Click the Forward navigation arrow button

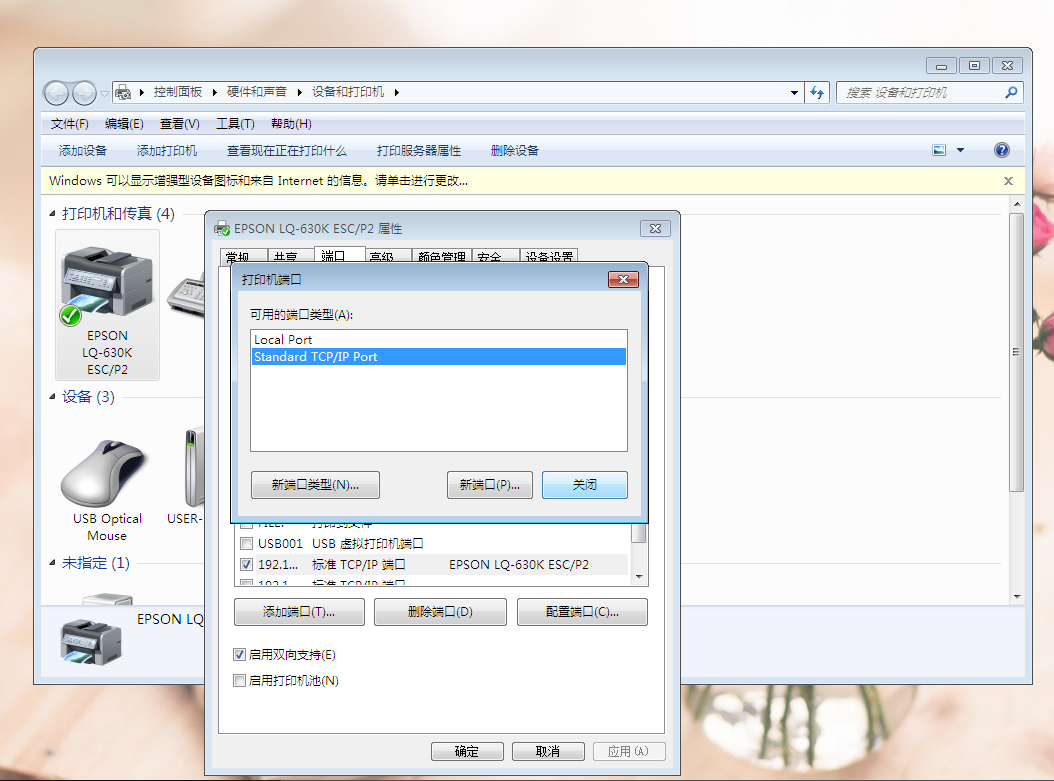point(84,93)
